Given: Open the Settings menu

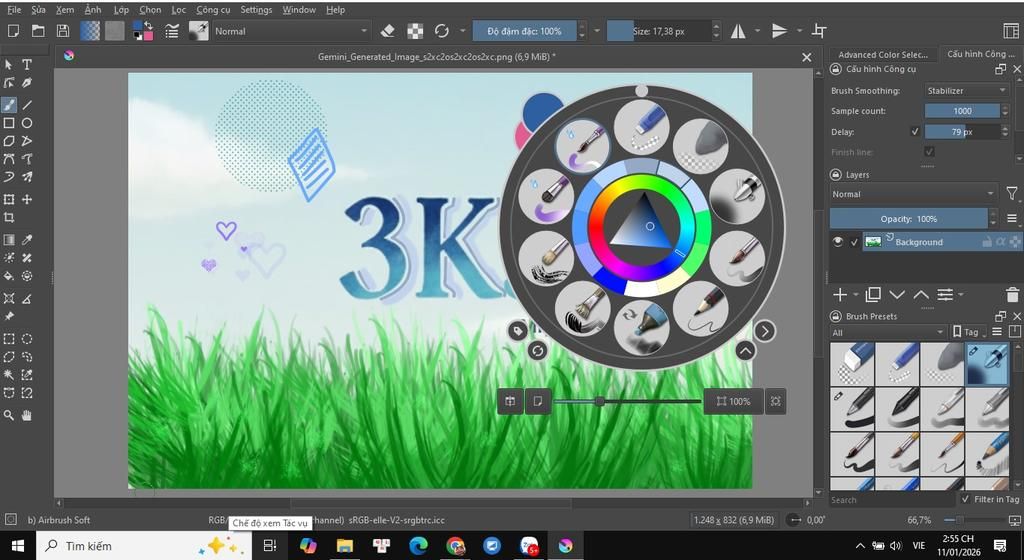Looking at the screenshot, I should click(x=256, y=10).
